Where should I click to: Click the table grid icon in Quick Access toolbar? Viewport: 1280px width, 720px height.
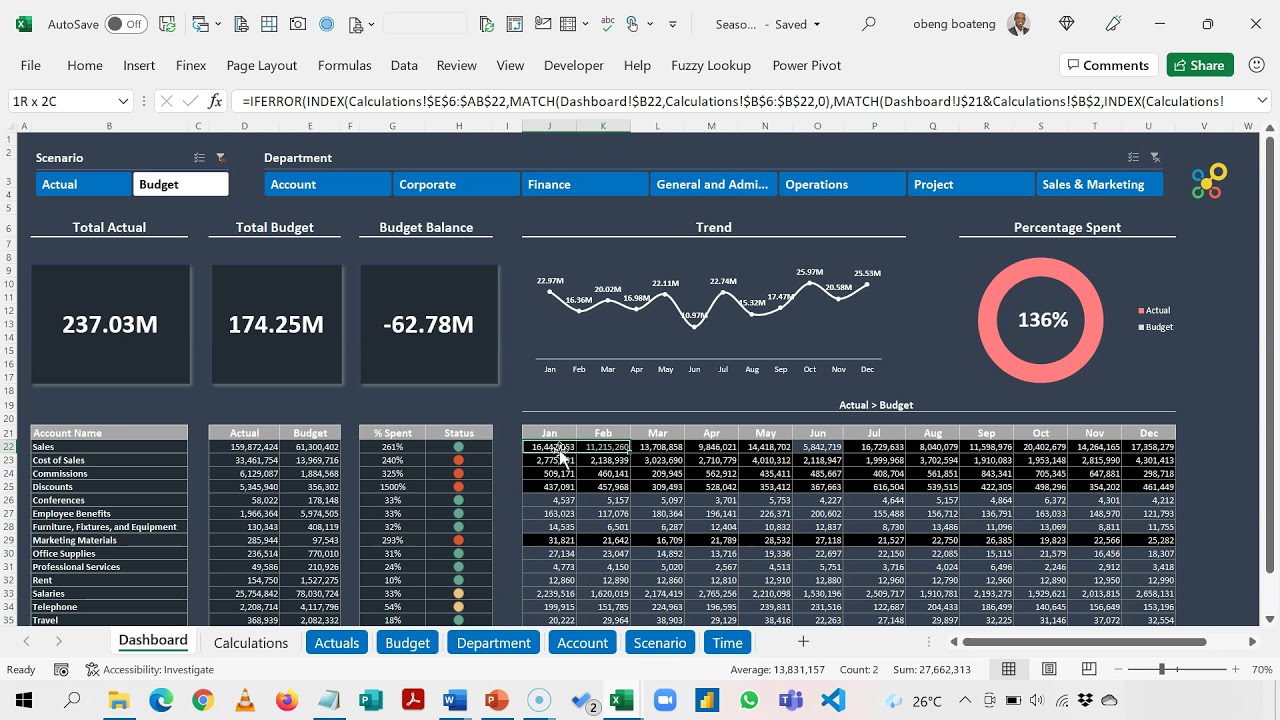[269, 24]
